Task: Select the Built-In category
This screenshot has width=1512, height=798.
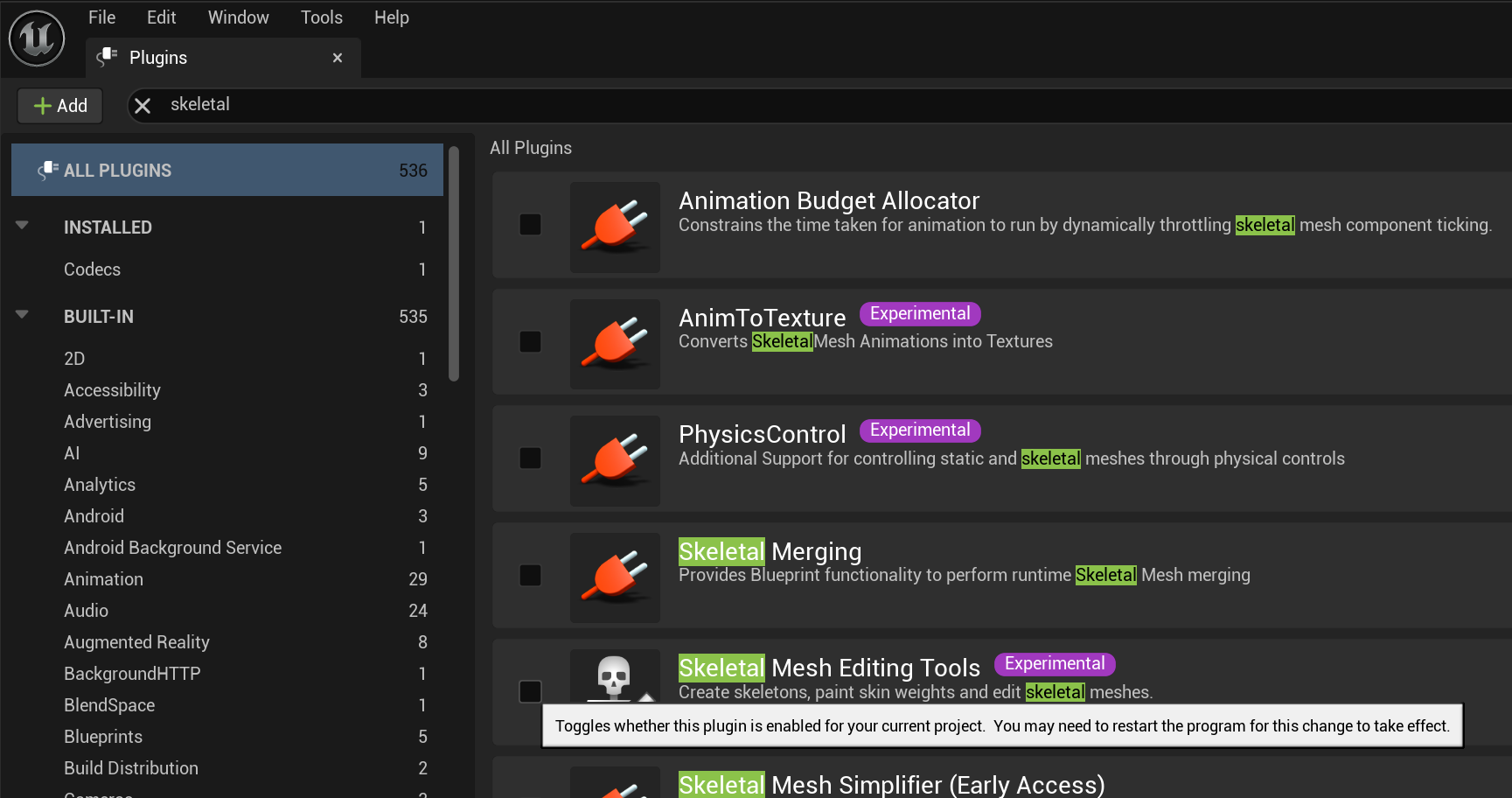Action: (227, 317)
